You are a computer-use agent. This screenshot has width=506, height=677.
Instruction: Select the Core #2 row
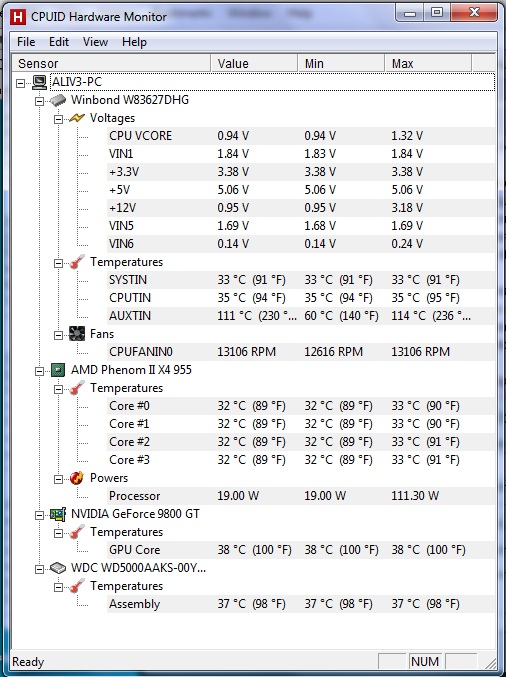point(301,442)
